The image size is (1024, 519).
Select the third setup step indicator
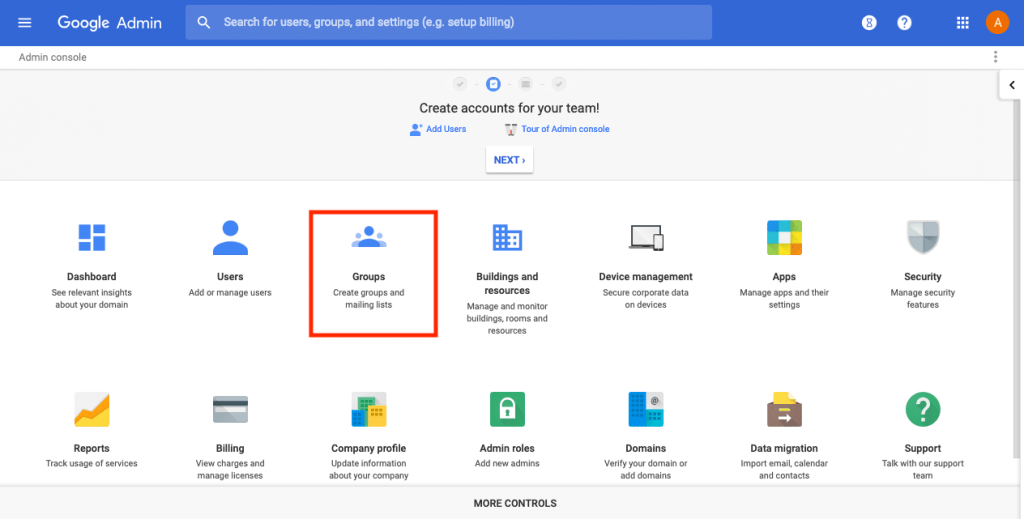[x=526, y=84]
